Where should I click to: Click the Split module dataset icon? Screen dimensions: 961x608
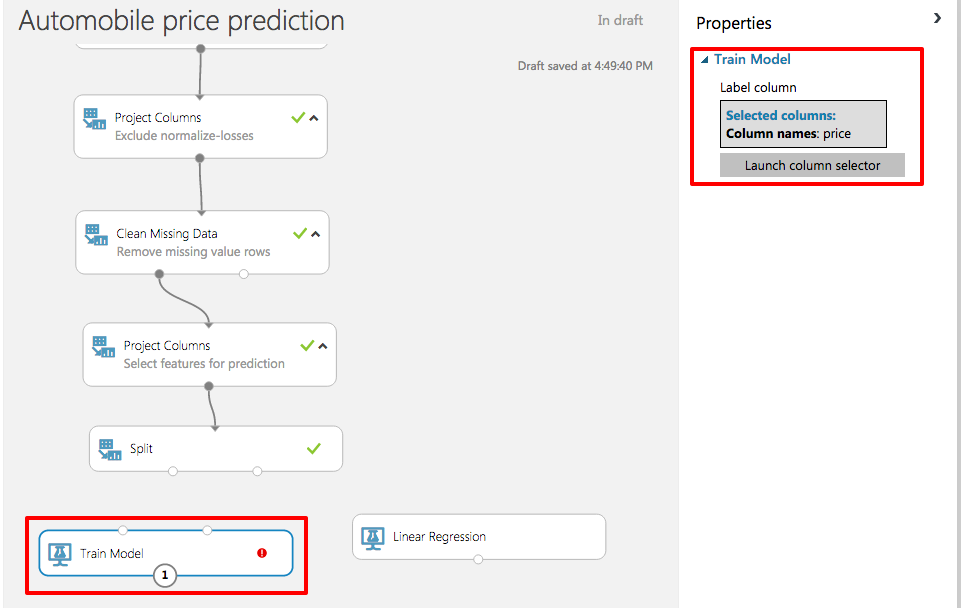click(x=111, y=449)
